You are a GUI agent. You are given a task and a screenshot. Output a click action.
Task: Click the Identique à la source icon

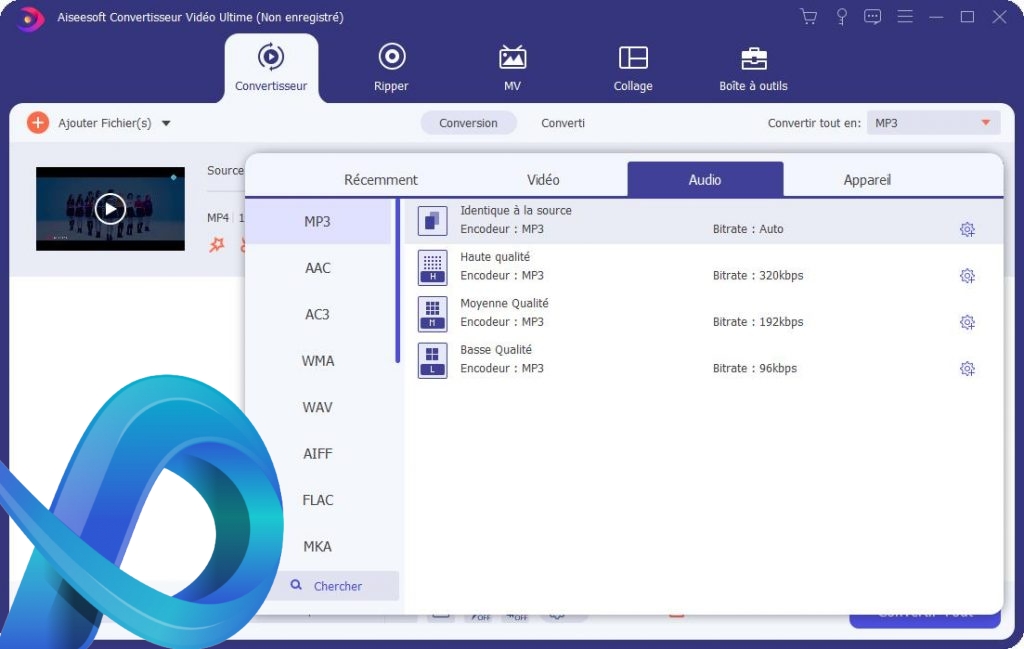[x=432, y=221]
